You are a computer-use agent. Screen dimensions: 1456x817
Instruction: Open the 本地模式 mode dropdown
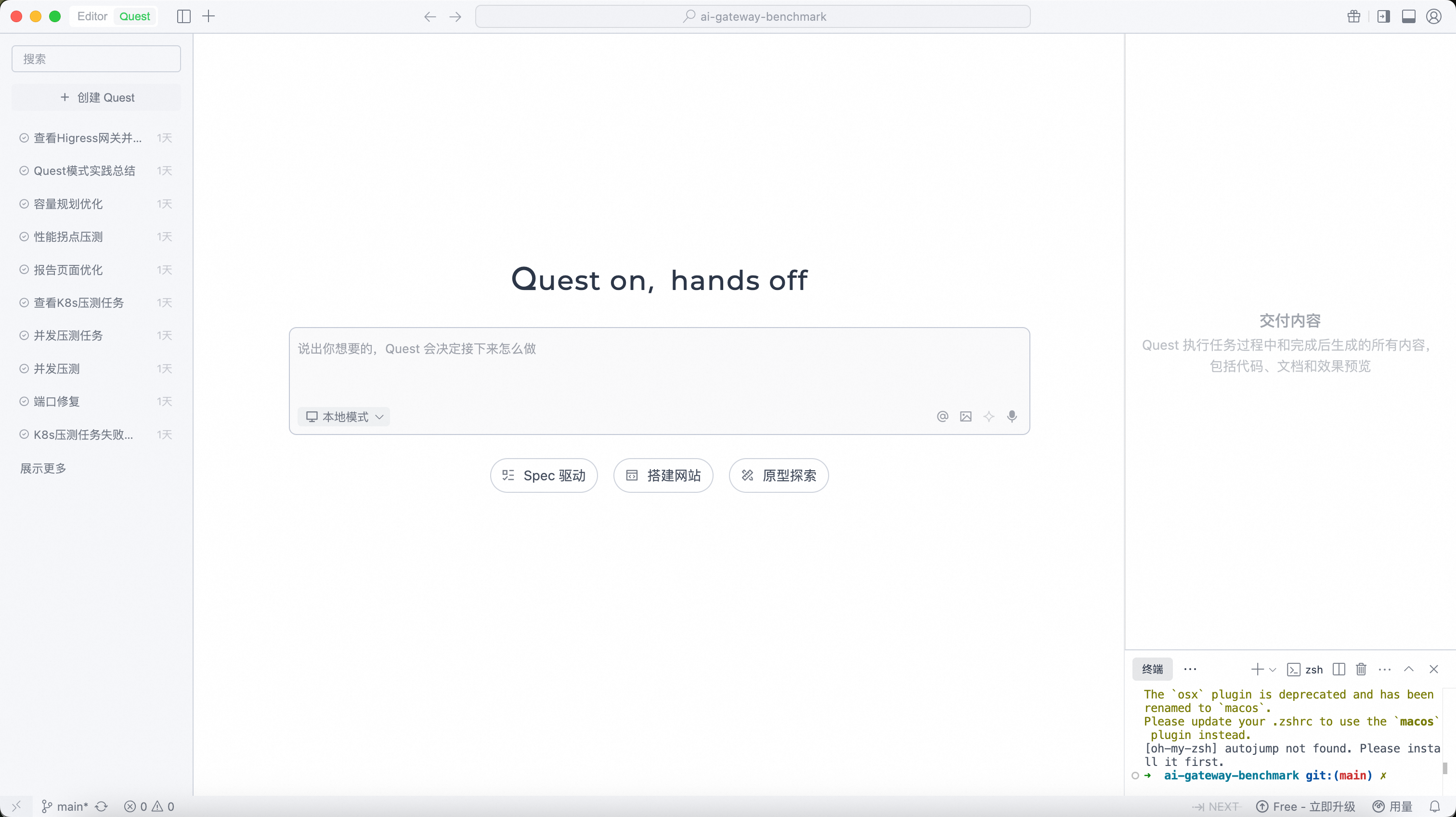[344, 417]
